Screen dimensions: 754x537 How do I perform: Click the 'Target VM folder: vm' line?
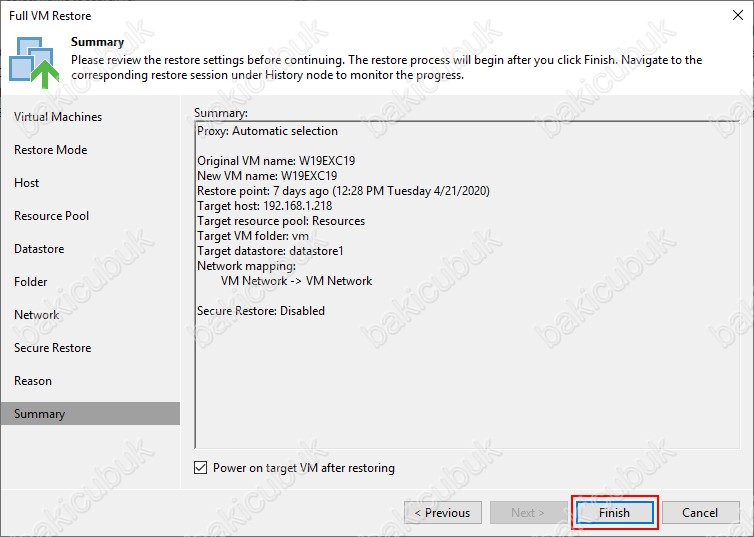click(253, 236)
